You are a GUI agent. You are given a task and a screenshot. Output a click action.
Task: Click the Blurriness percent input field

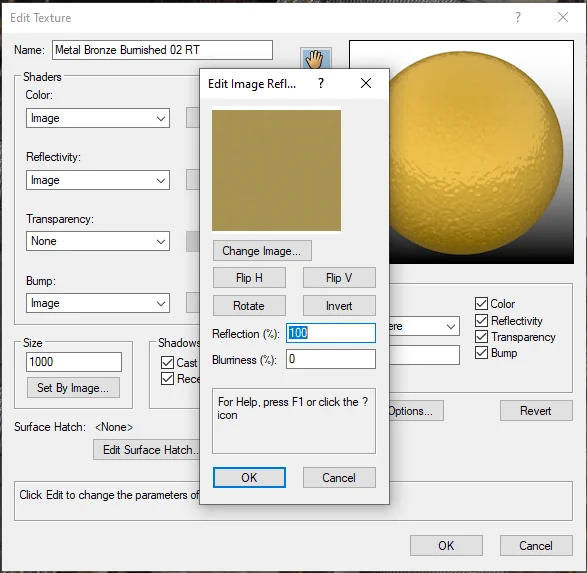click(331, 359)
